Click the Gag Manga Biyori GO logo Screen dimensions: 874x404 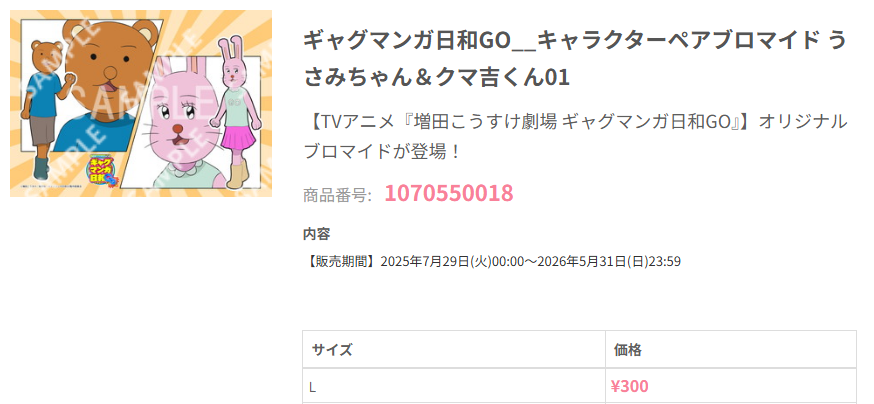pyautogui.click(x=100, y=171)
